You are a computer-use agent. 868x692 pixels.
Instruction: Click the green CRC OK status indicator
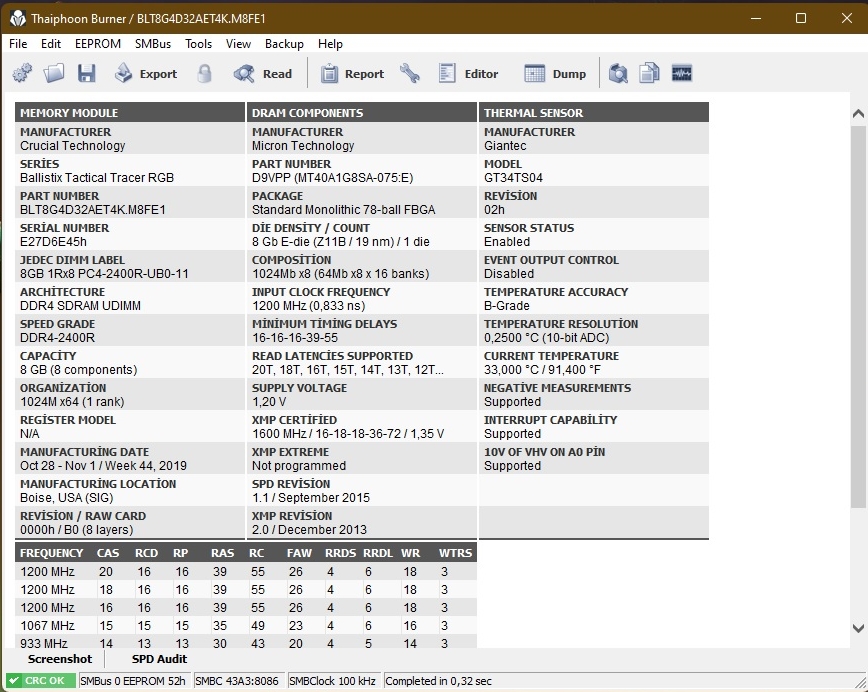click(40, 681)
